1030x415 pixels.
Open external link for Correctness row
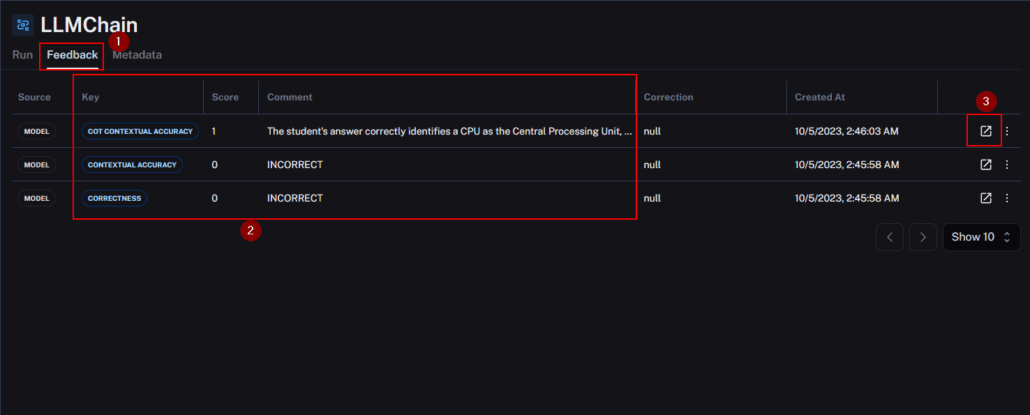click(x=985, y=198)
